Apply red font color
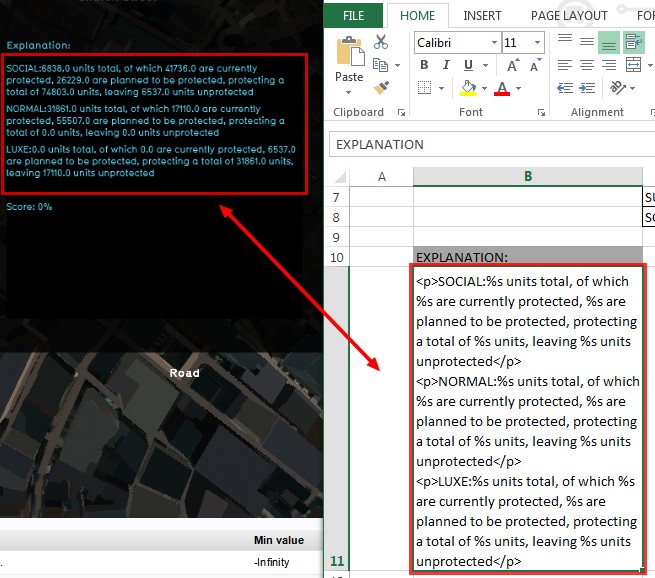 tap(502, 88)
